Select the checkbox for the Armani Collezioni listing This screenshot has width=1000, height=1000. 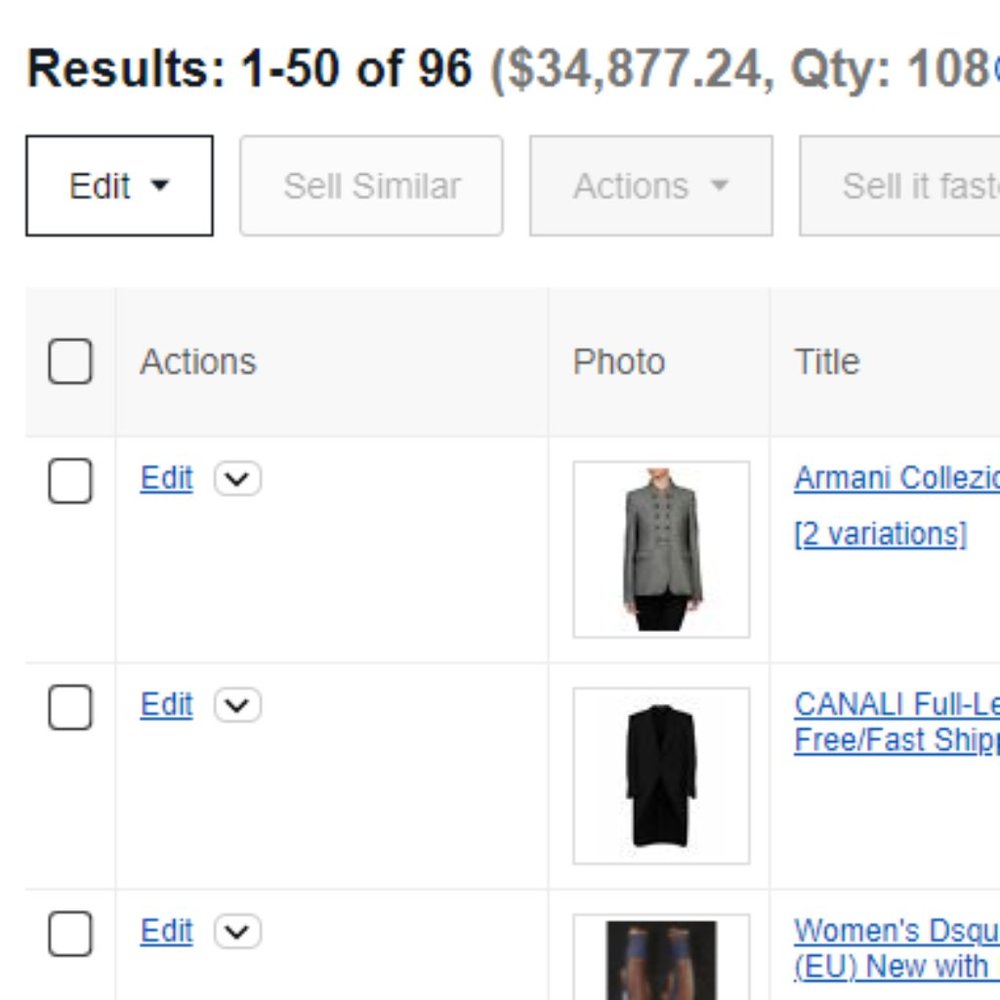pyautogui.click(x=69, y=481)
